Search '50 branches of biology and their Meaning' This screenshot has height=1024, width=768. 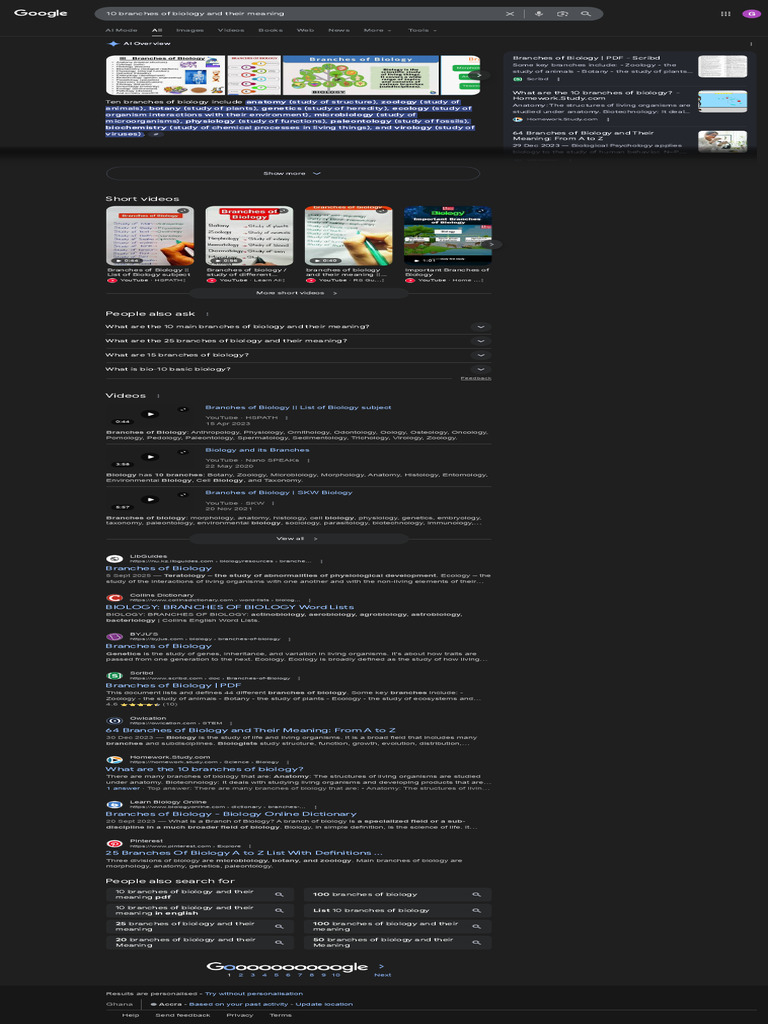pyautogui.click(x=398, y=942)
